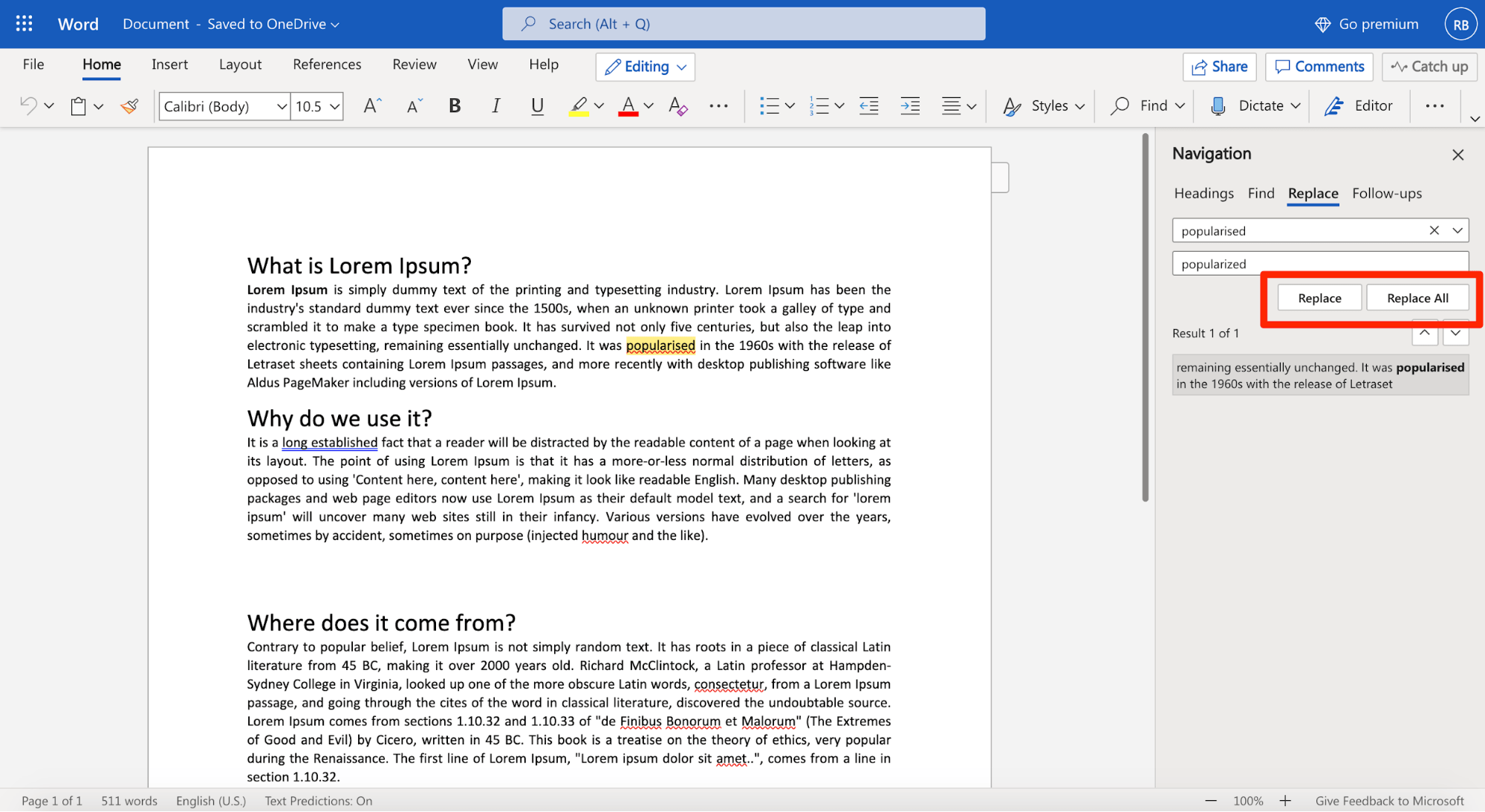Expand the search term history dropdown
Screen dimensions: 1485x812
1458,230
